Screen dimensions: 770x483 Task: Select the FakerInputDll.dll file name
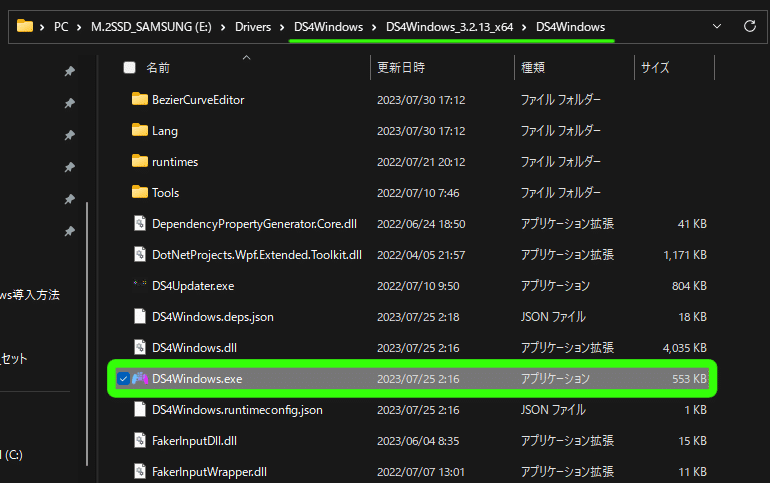[194, 441]
